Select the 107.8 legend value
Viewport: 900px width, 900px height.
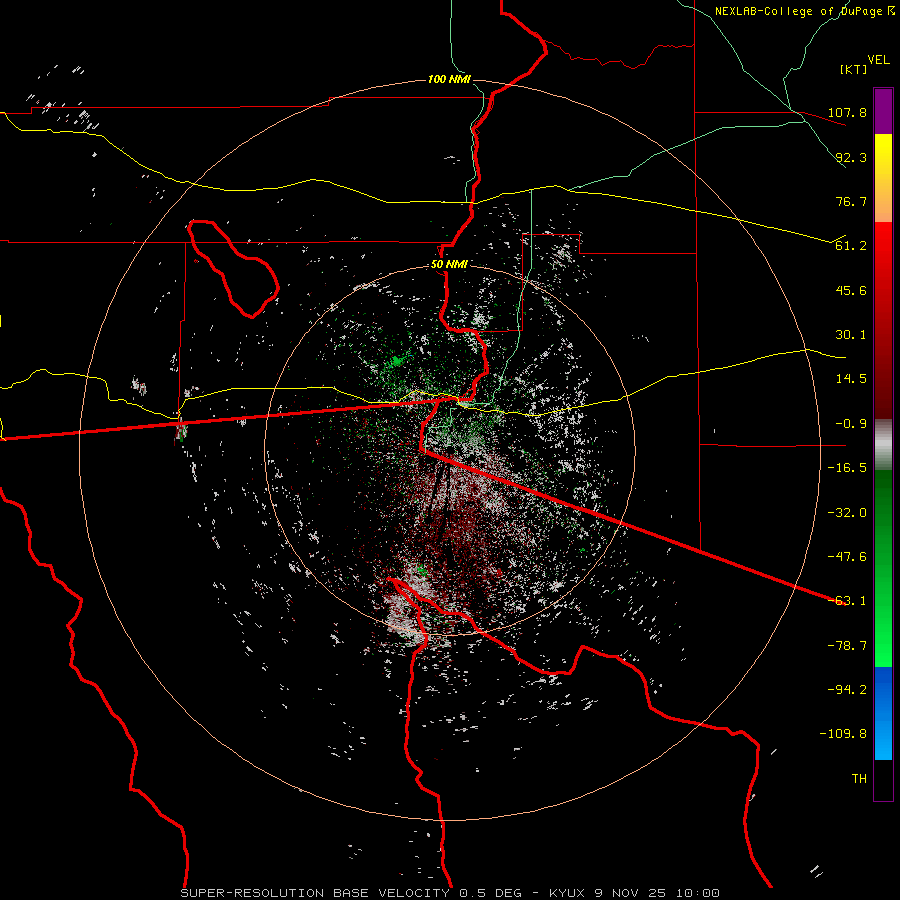[847, 112]
